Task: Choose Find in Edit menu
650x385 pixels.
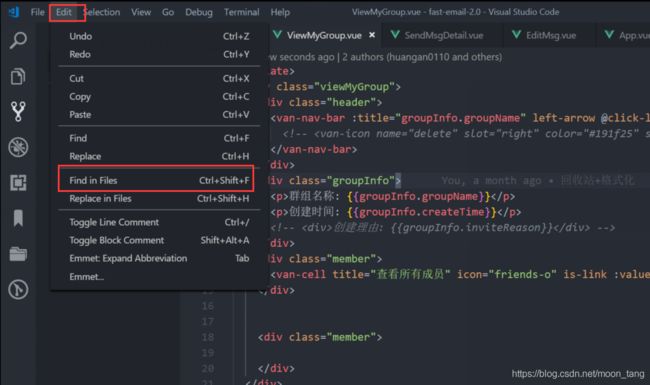Action: (159, 138)
